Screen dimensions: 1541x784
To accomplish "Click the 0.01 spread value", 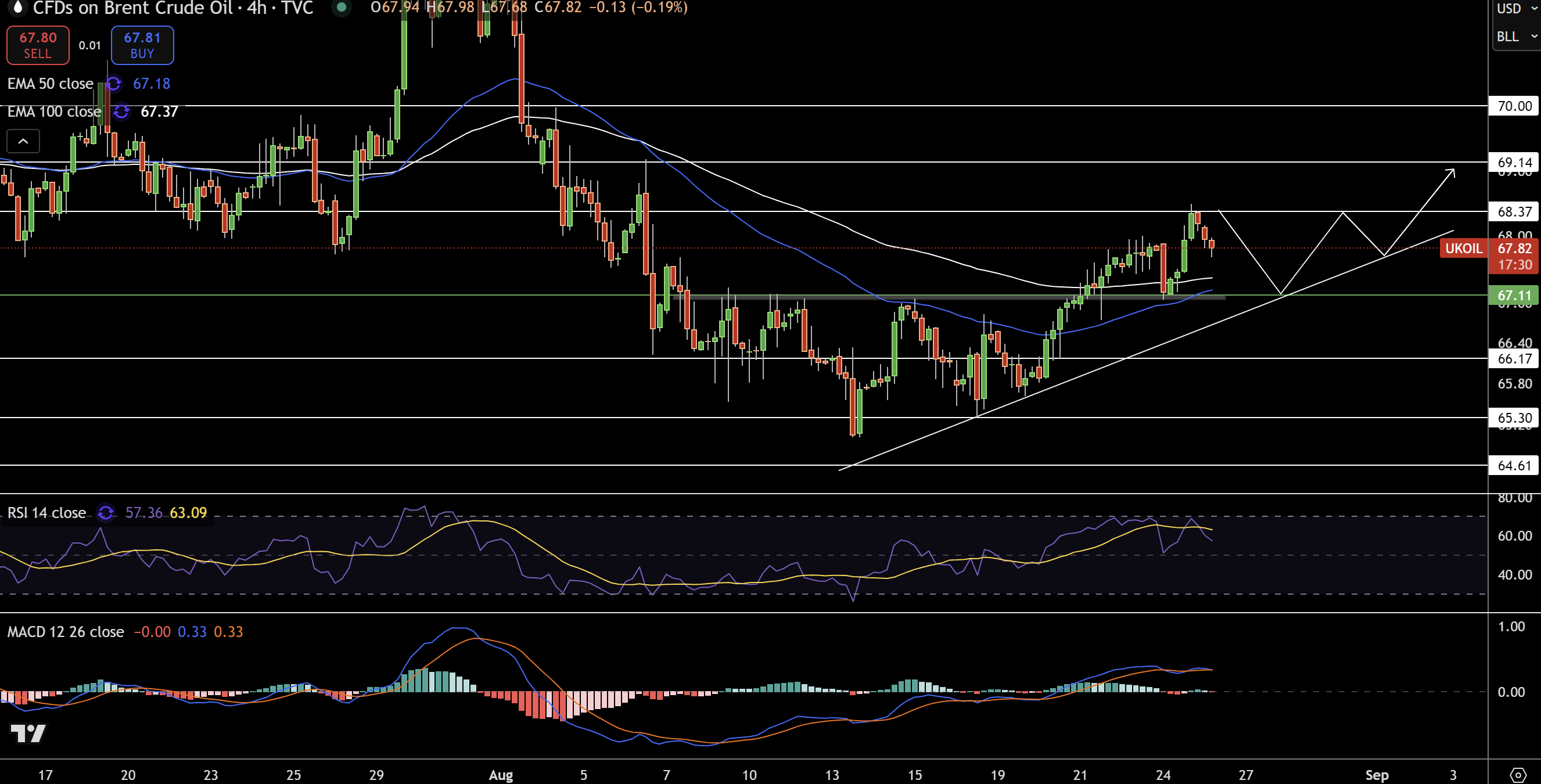I will point(89,45).
